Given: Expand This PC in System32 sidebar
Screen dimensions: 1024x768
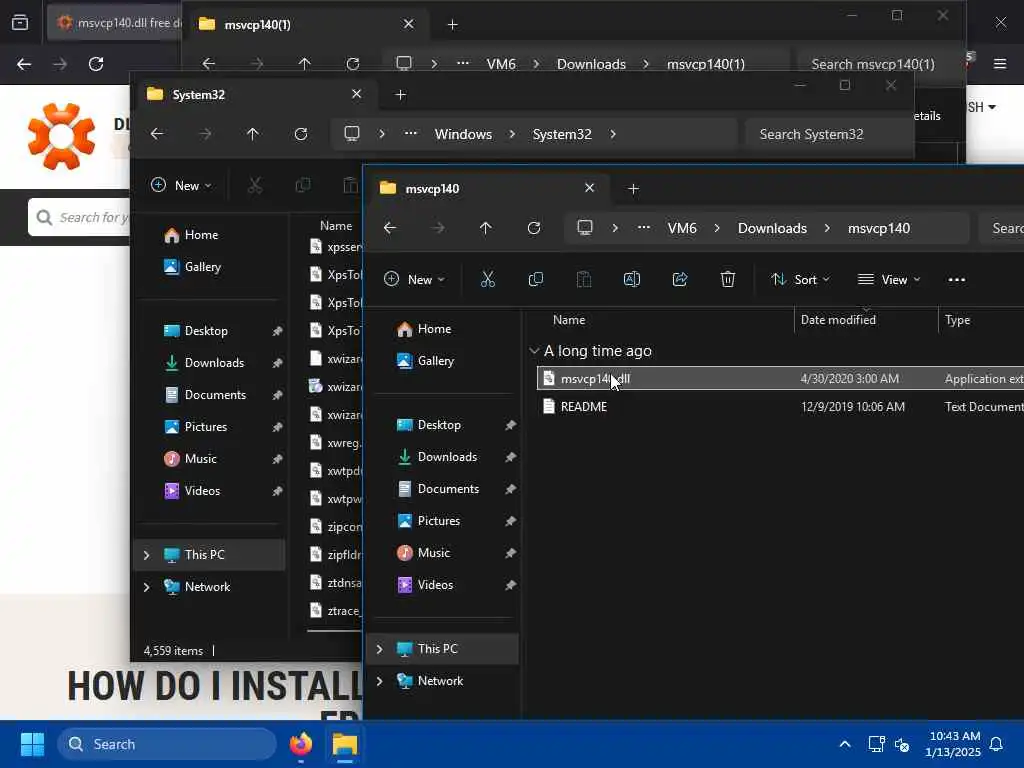Looking at the screenshot, I should click(146, 555).
